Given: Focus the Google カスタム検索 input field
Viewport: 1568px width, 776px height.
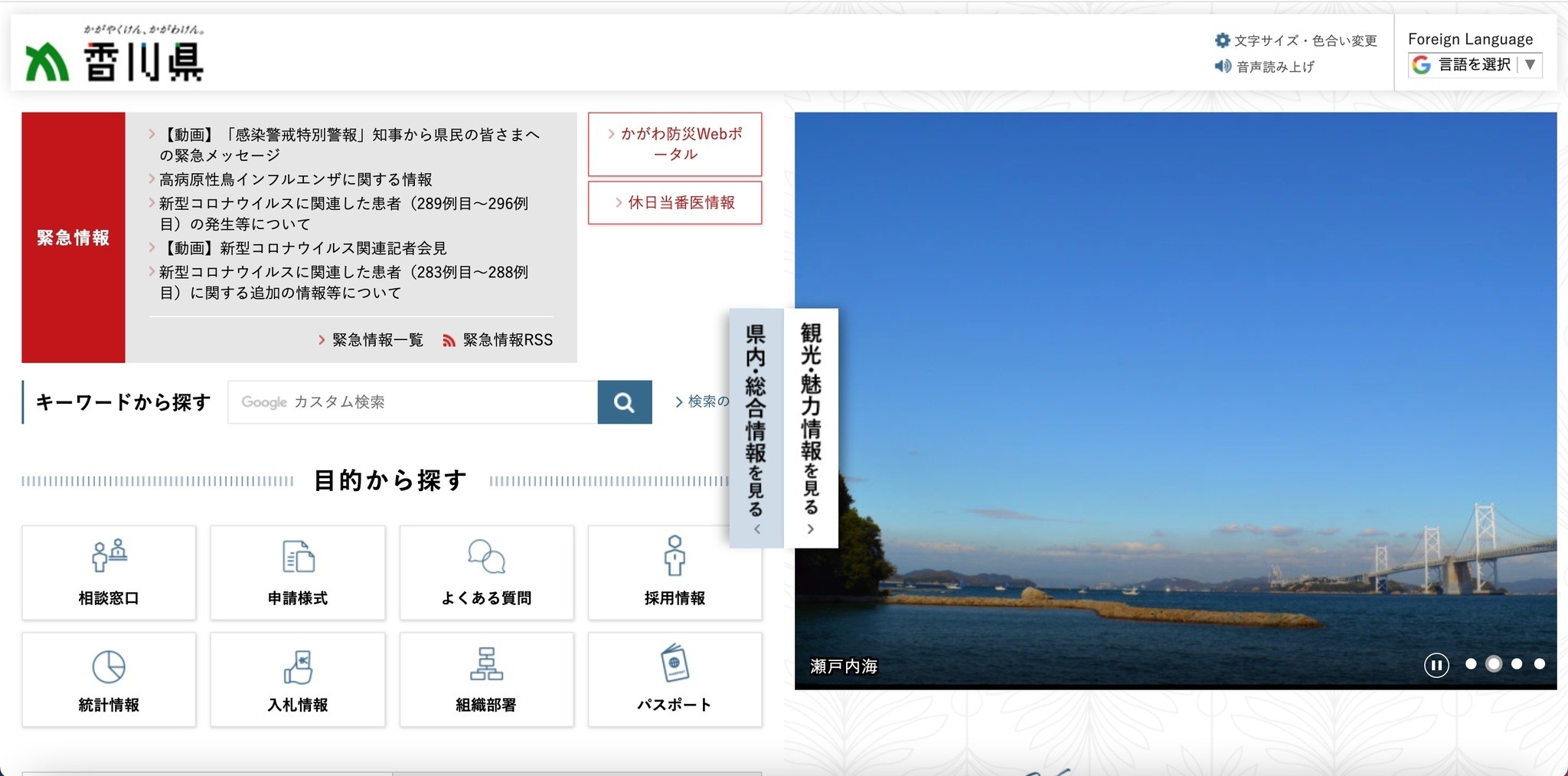Looking at the screenshot, I should click(413, 402).
